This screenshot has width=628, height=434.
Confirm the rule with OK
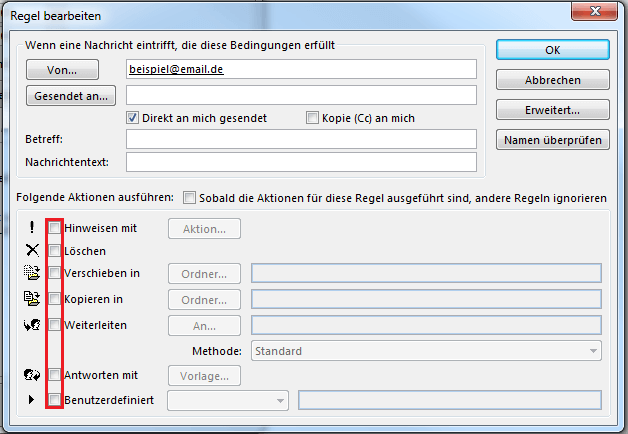pos(553,50)
